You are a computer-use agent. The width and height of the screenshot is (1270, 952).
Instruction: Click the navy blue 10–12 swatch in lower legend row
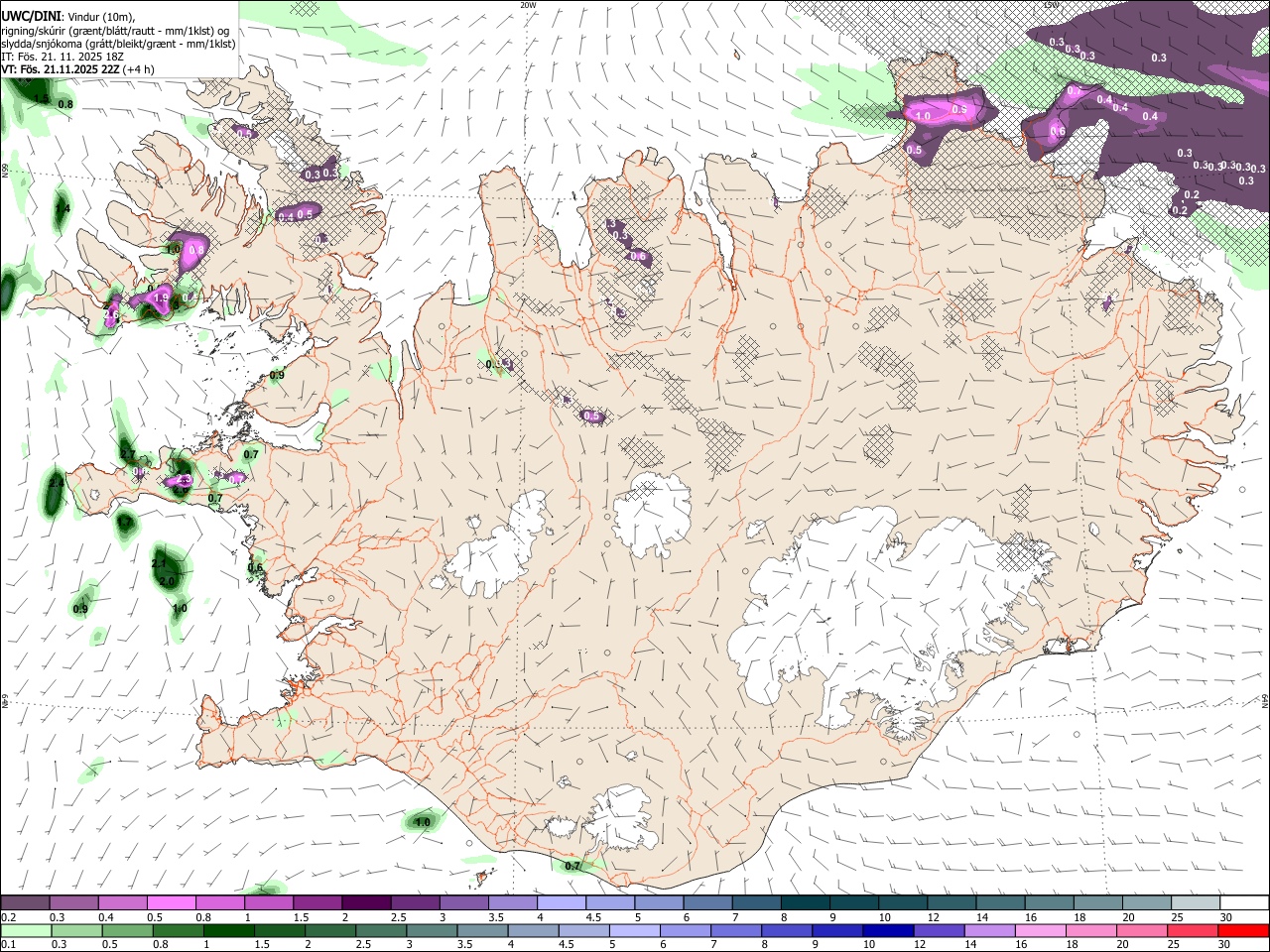tap(888, 931)
